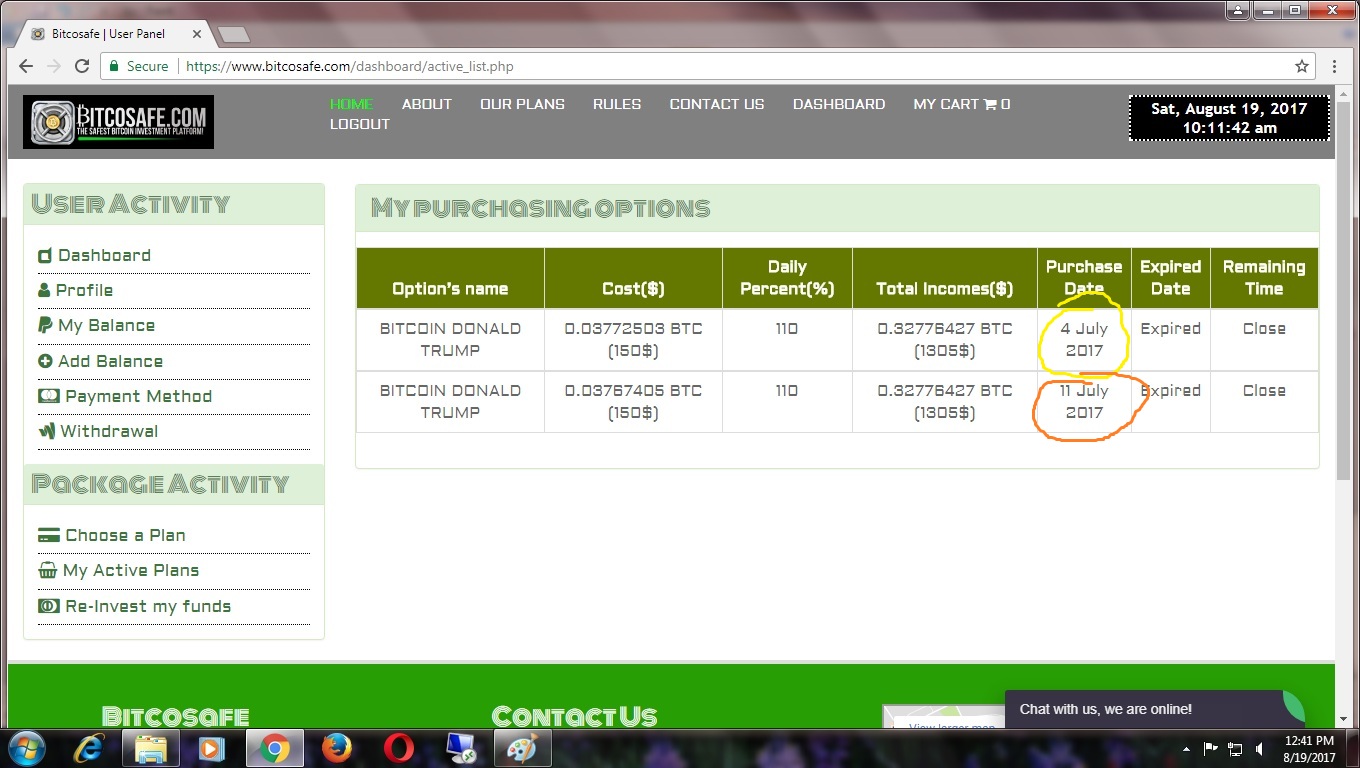
Task: Open Payment Method page
Action: click(125, 396)
